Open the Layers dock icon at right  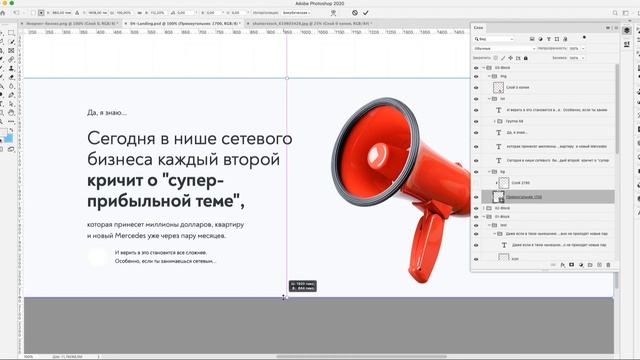point(627,31)
